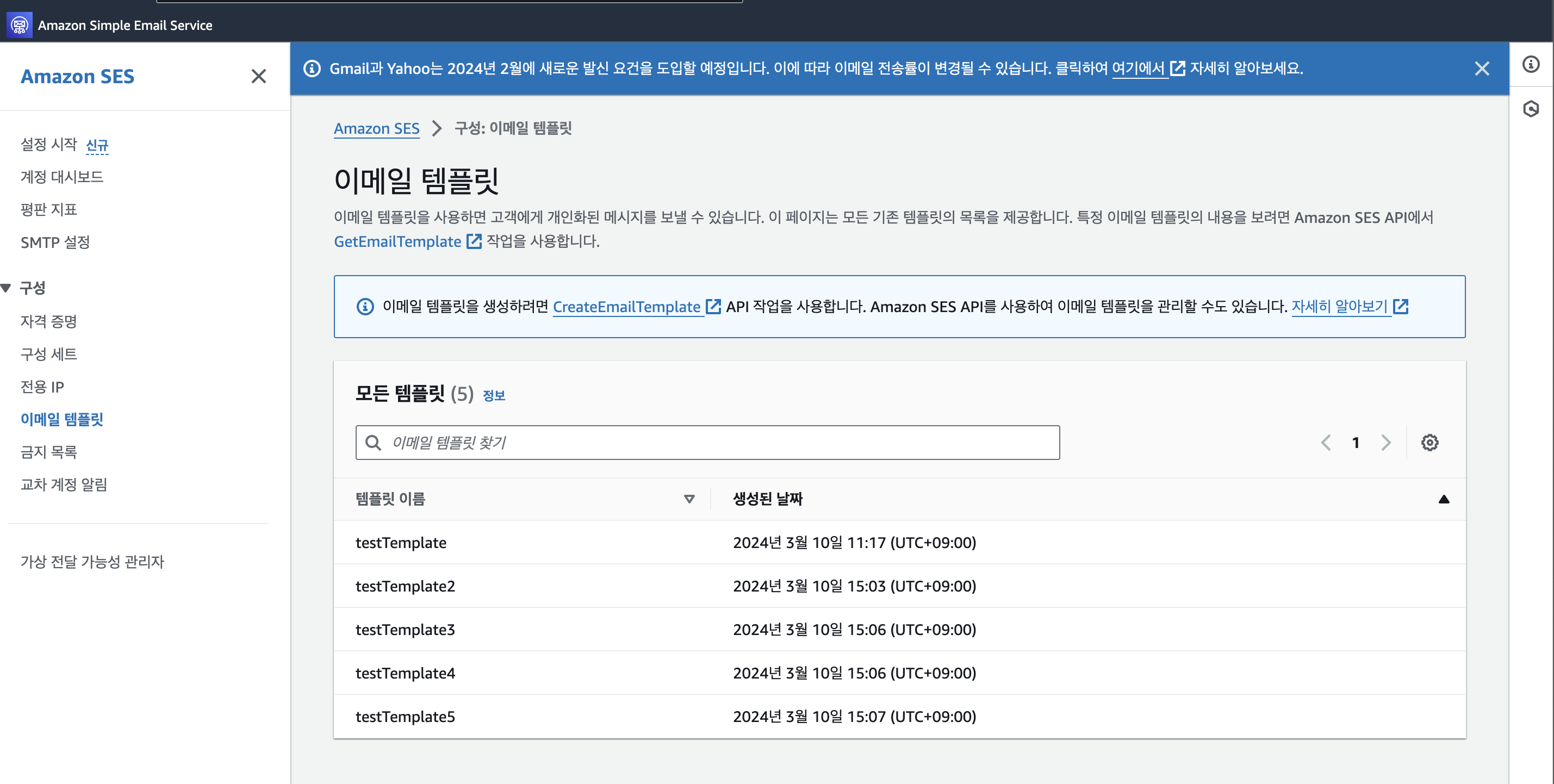1554x784 pixels.
Task: Focus the '이메일 템플릿 찾기' search field
Action: pyautogui.click(x=707, y=443)
